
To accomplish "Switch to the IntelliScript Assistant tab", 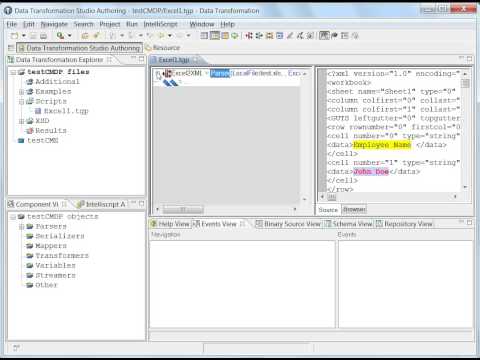I will pyautogui.click(x=101, y=204).
